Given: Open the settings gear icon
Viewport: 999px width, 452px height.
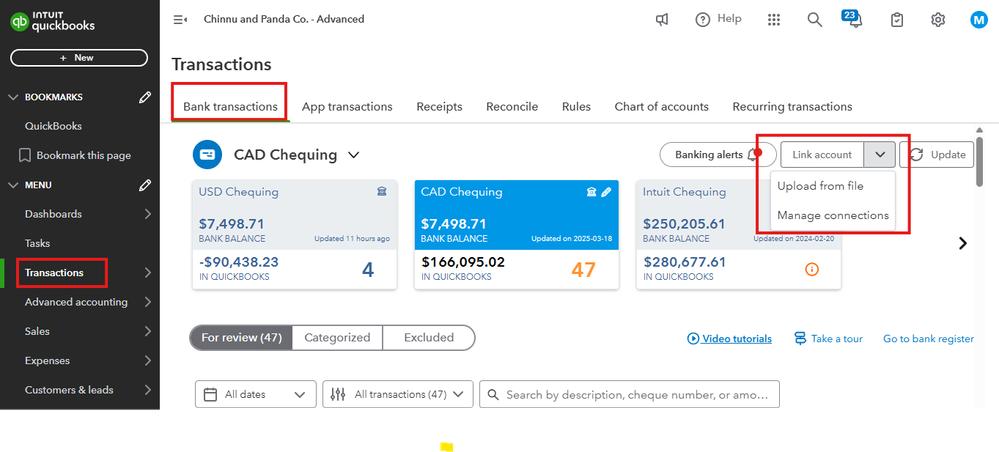Looking at the screenshot, I should tap(938, 19).
